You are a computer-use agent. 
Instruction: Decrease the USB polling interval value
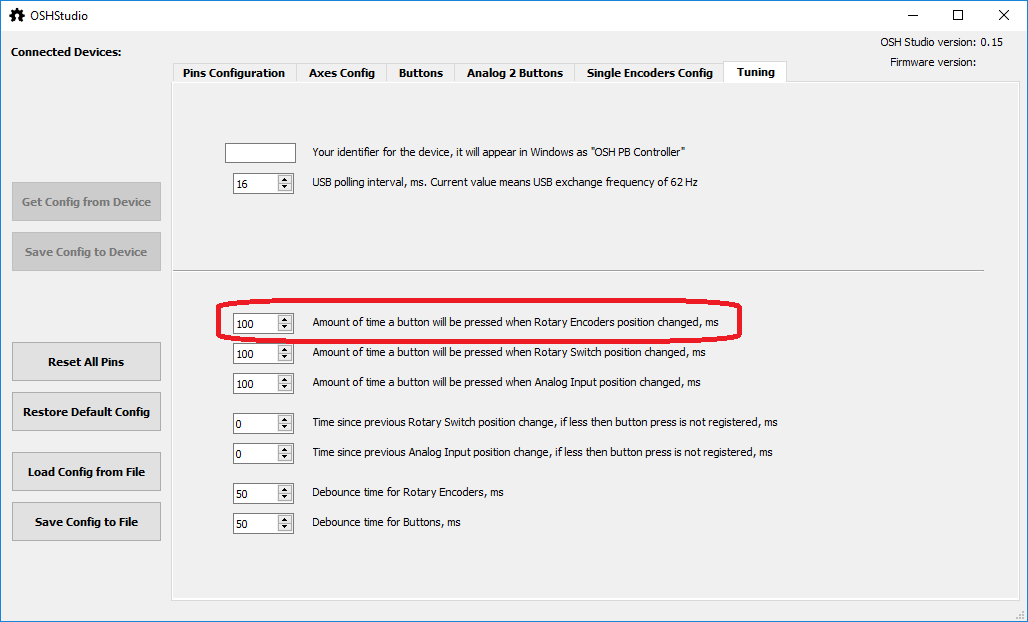(x=285, y=188)
